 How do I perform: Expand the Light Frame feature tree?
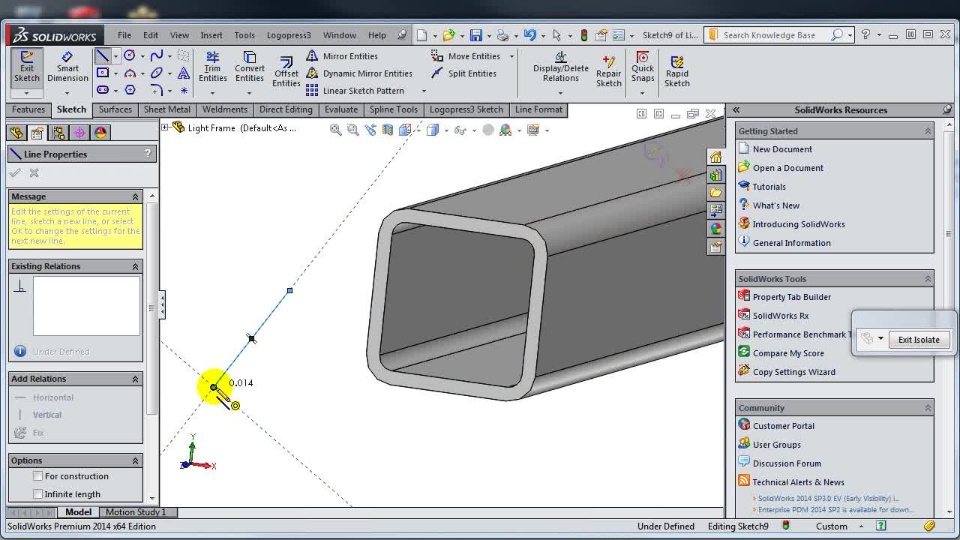pyautogui.click(x=165, y=128)
